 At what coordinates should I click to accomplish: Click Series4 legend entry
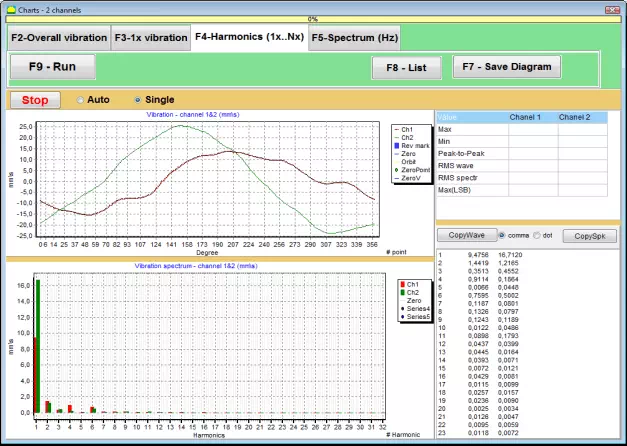pos(415,309)
